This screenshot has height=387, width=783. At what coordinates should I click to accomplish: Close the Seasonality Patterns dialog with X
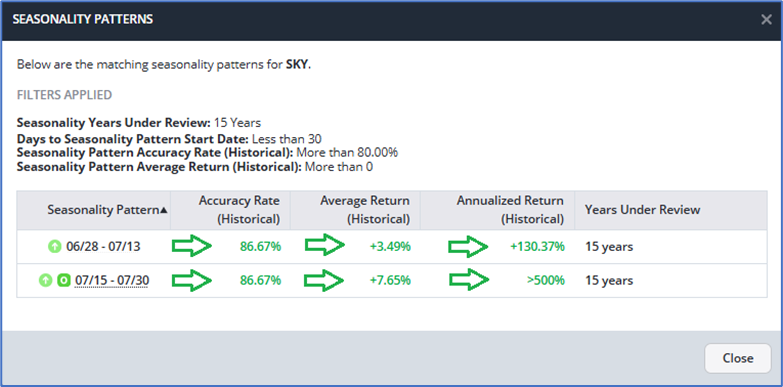766,19
